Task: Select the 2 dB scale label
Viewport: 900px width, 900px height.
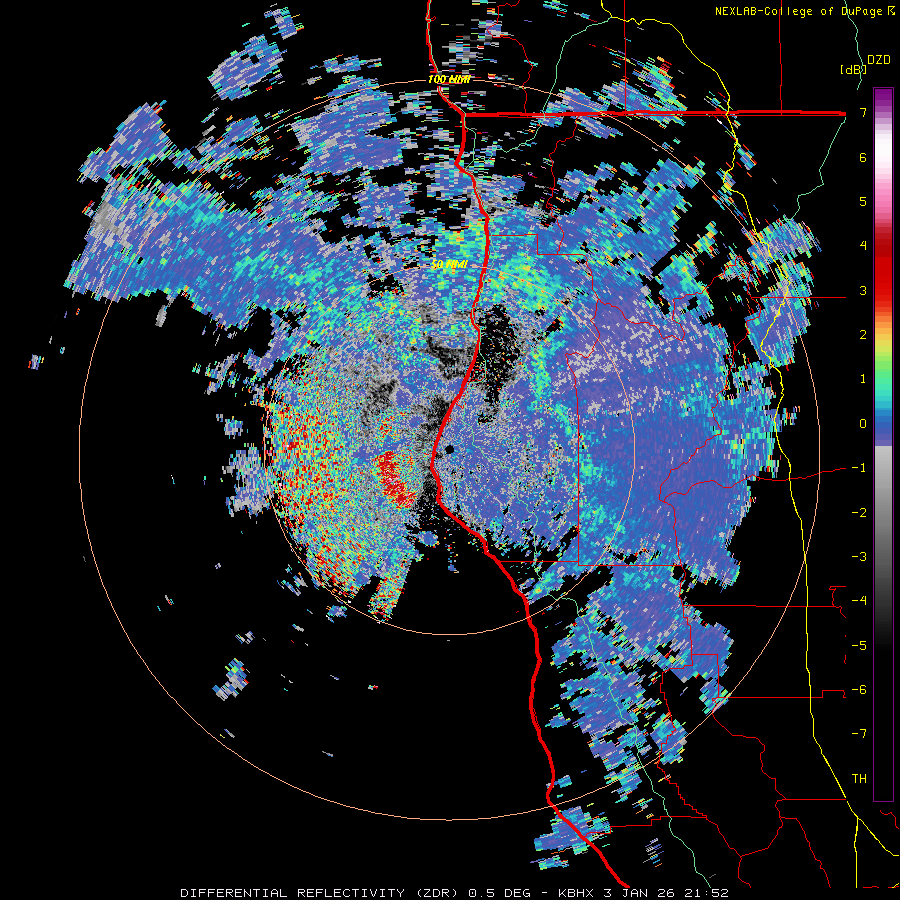Action: tap(863, 335)
